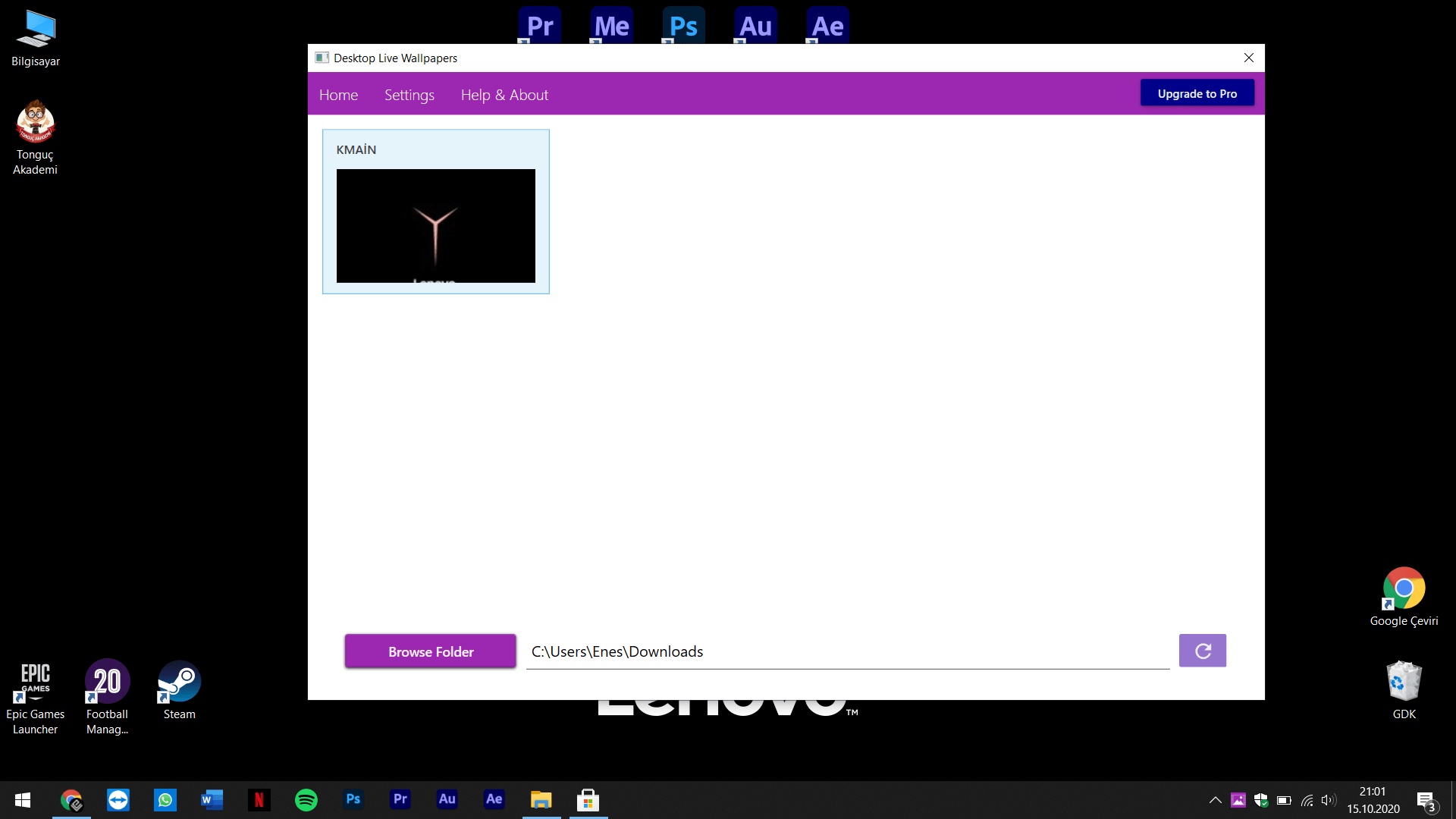Open Microsoft Store taskbar icon

pos(588,799)
